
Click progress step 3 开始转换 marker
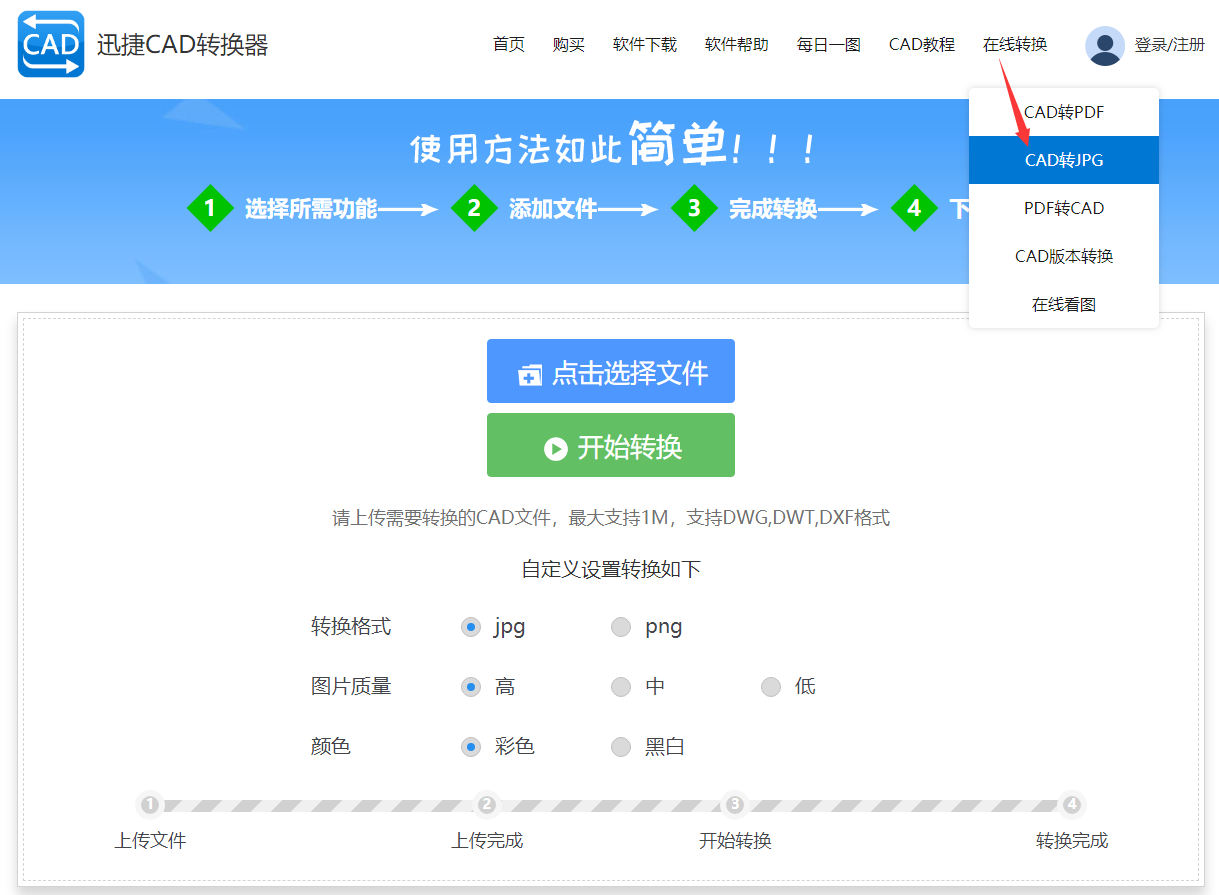click(x=735, y=804)
